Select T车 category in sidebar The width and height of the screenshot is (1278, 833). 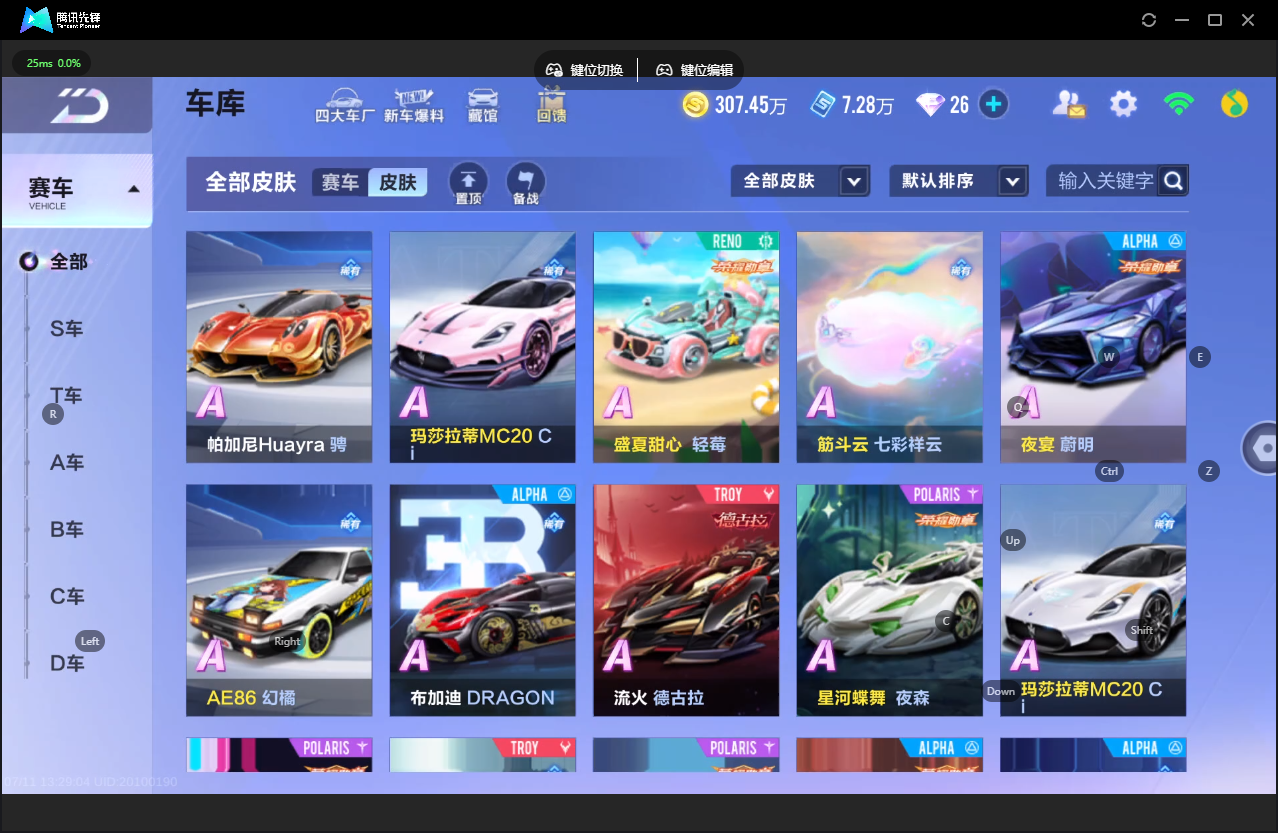click(66, 395)
